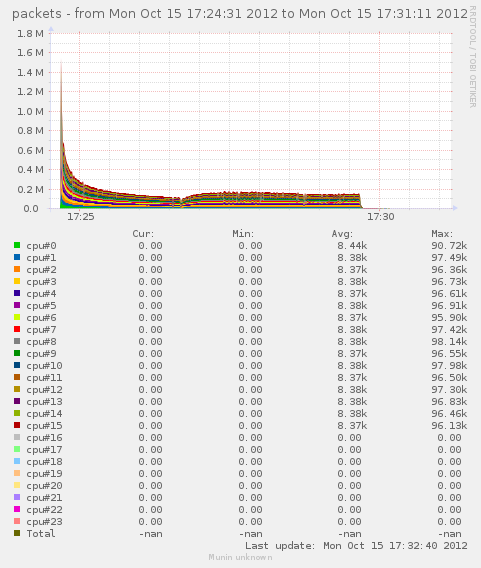Click the dark red cpu#15 swatch
The height and width of the screenshot is (568, 481).
[17, 425]
